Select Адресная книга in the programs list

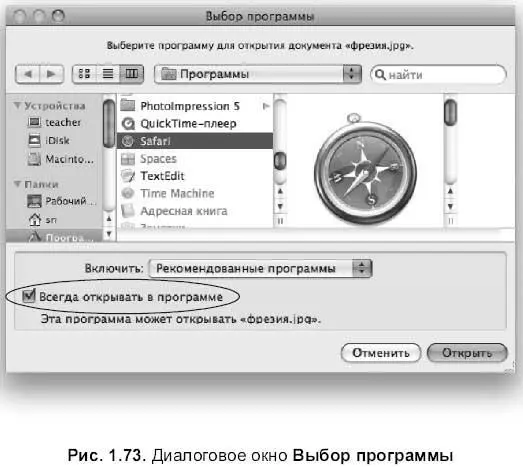click(194, 211)
